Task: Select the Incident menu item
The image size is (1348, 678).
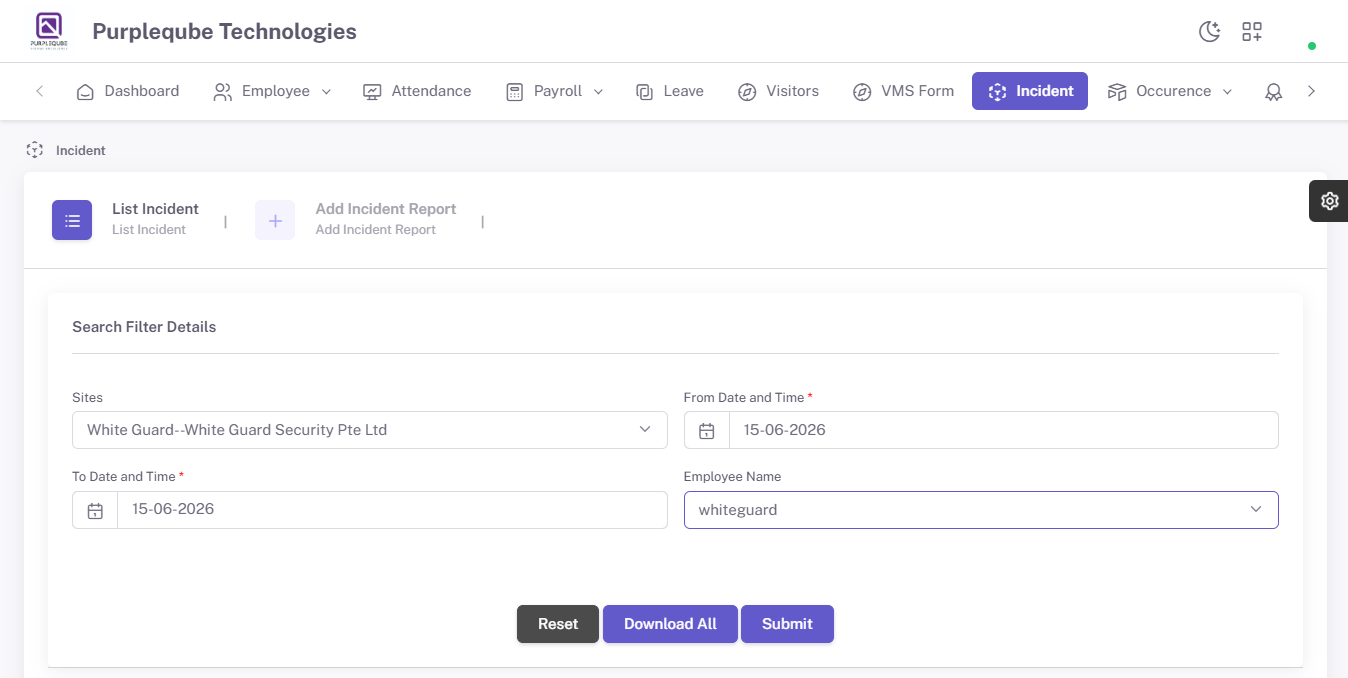Action: coord(1030,91)
